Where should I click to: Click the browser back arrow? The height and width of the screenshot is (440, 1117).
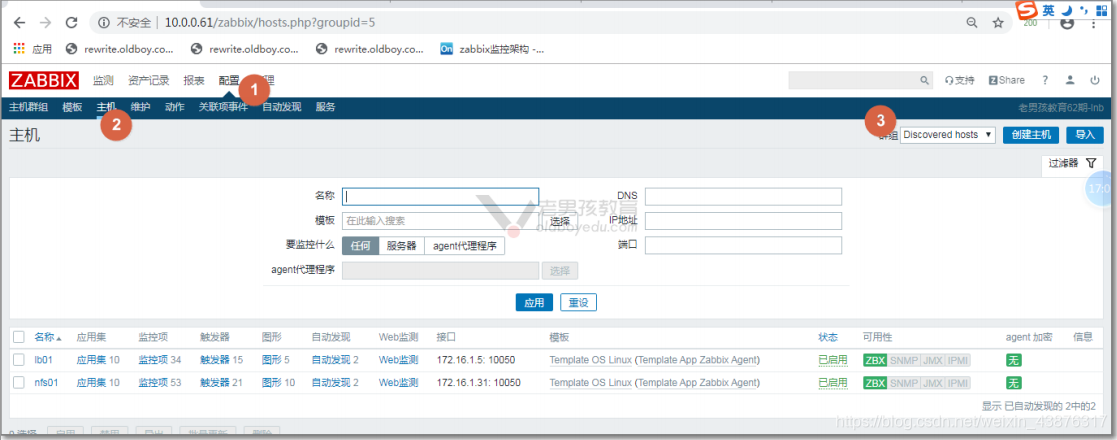coord(19,23)
